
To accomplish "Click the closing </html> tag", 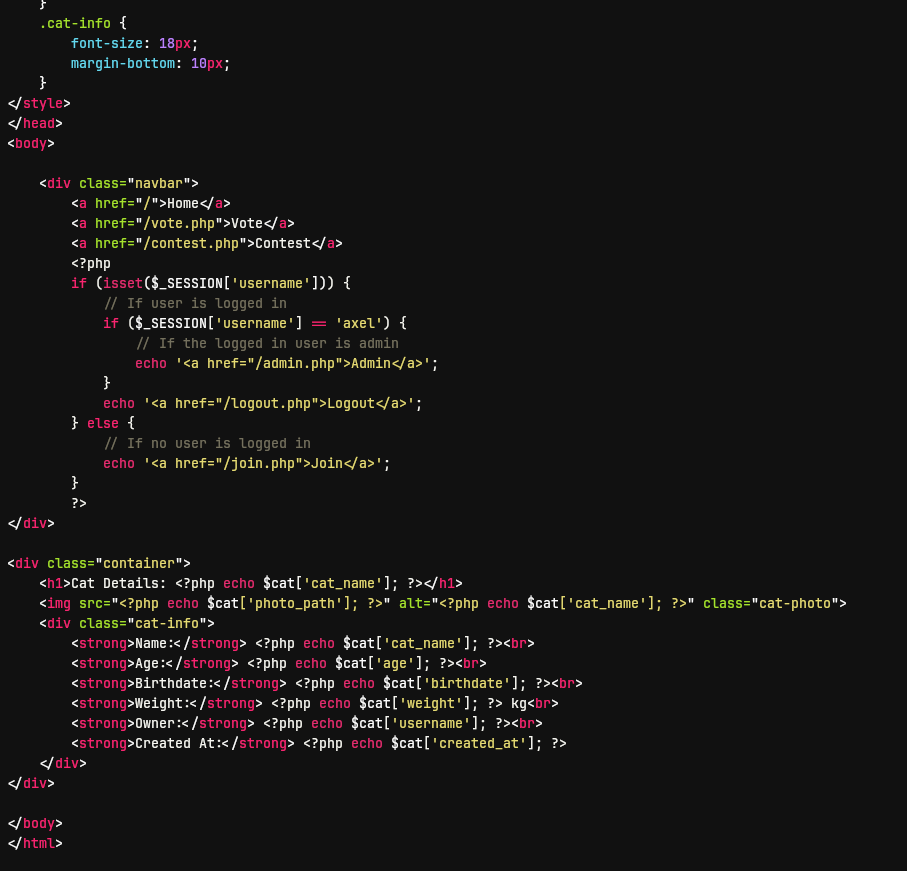I will coord(35,843).
